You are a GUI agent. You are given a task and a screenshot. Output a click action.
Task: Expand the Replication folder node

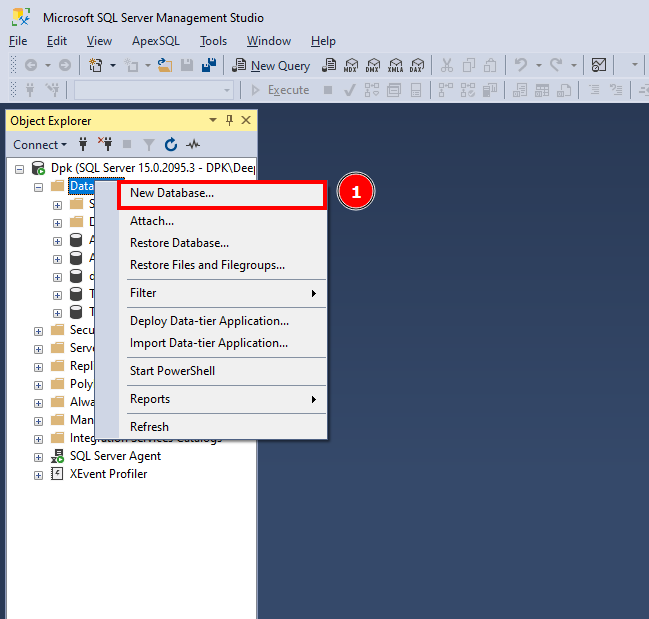38,367
